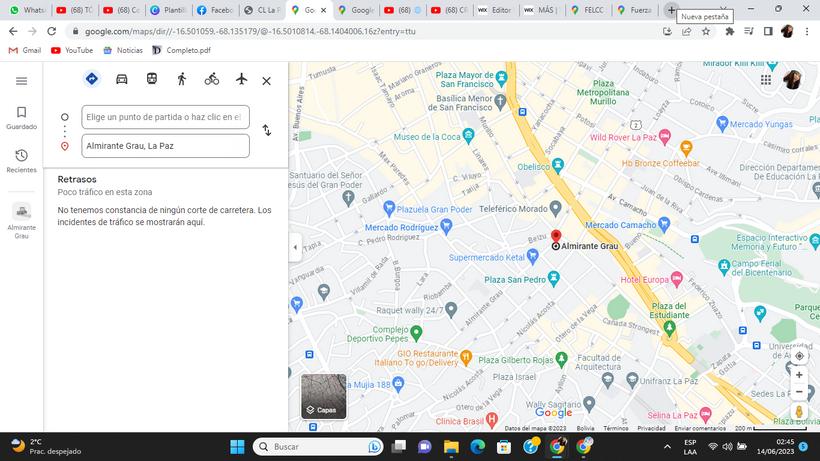The height and width of the screenshot is (461, 820).
Task: Select the Mercado Rodríguez marker
Action: coord(446,227)
